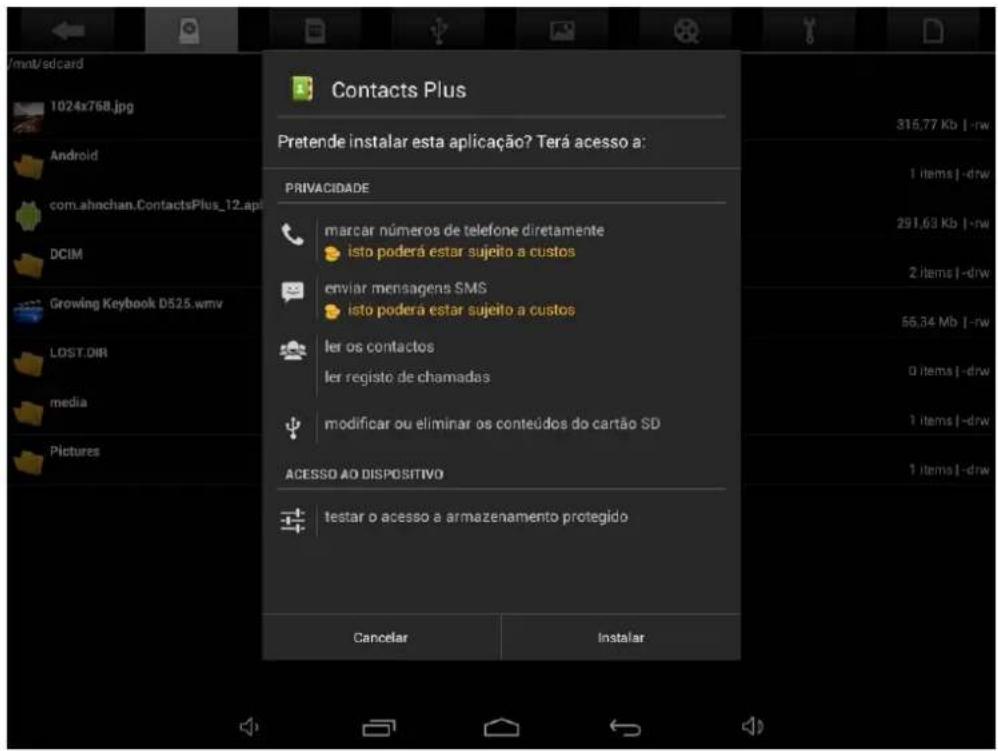Tap the Contacts Plus app icon
The image size is (998, 751).
pyautogui.click(x=302, y=89)
